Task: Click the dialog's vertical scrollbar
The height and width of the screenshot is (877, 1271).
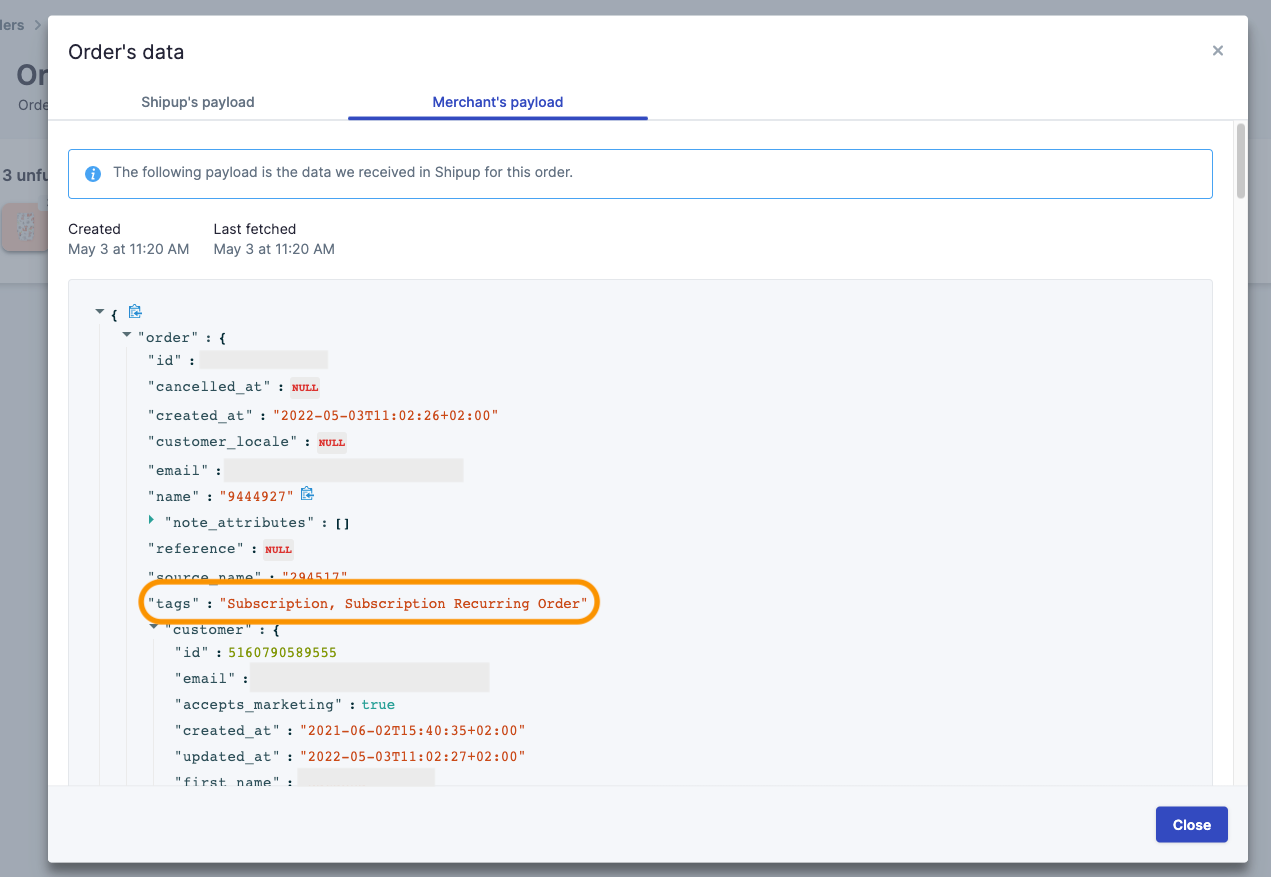Action: (1240, 160)
